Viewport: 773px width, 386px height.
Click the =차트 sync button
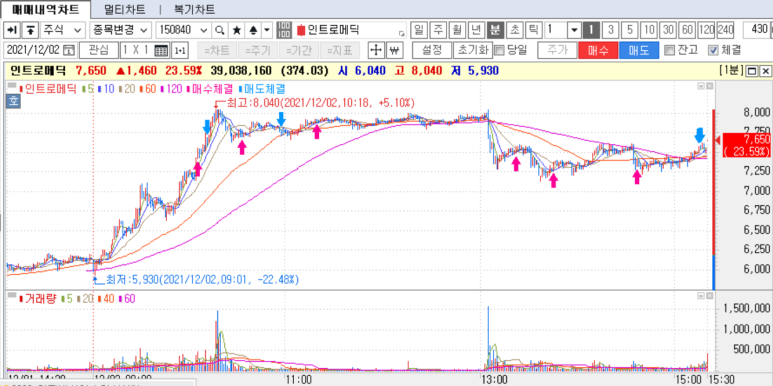click(x=217, y=50)
